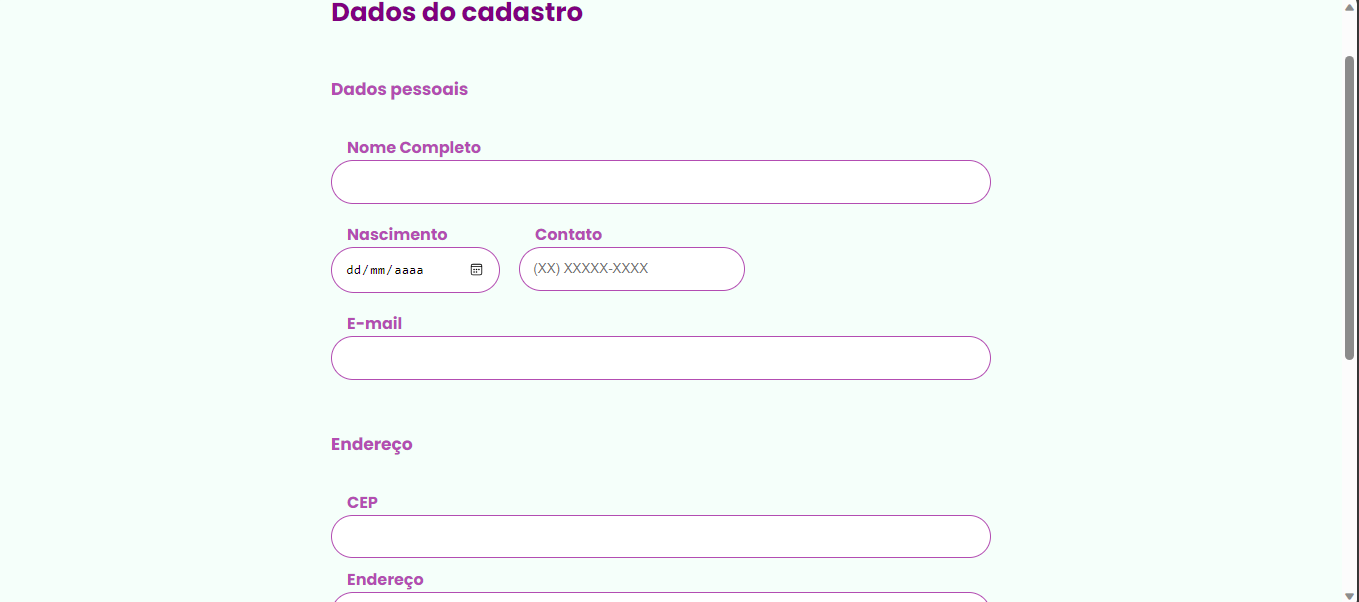Select the day portion dd of Nascimento
This screenshot has width=1359, height=602.
[354, 270]
